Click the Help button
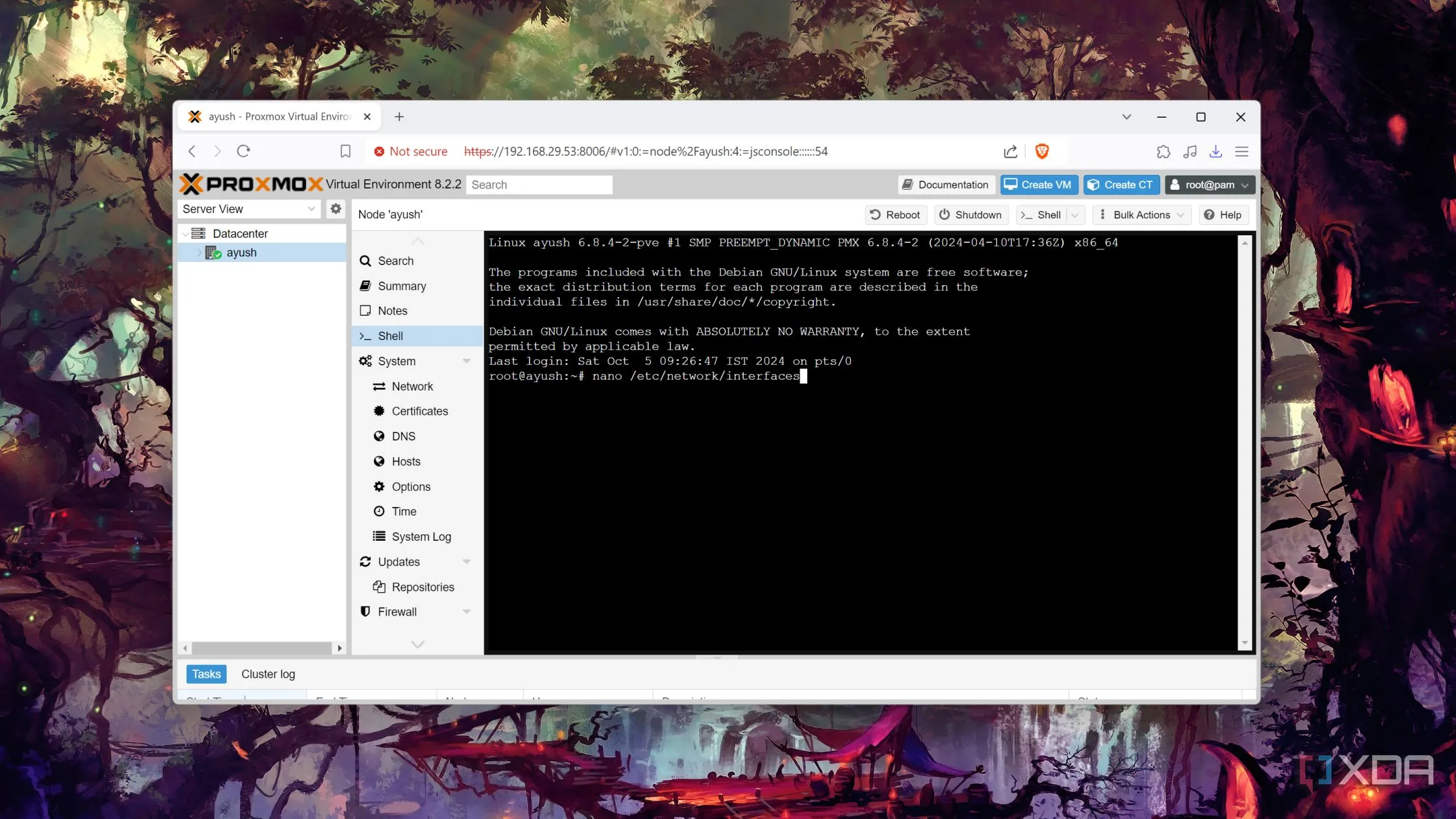The width and height of the screenshot is (1456, 819). 1223,215
